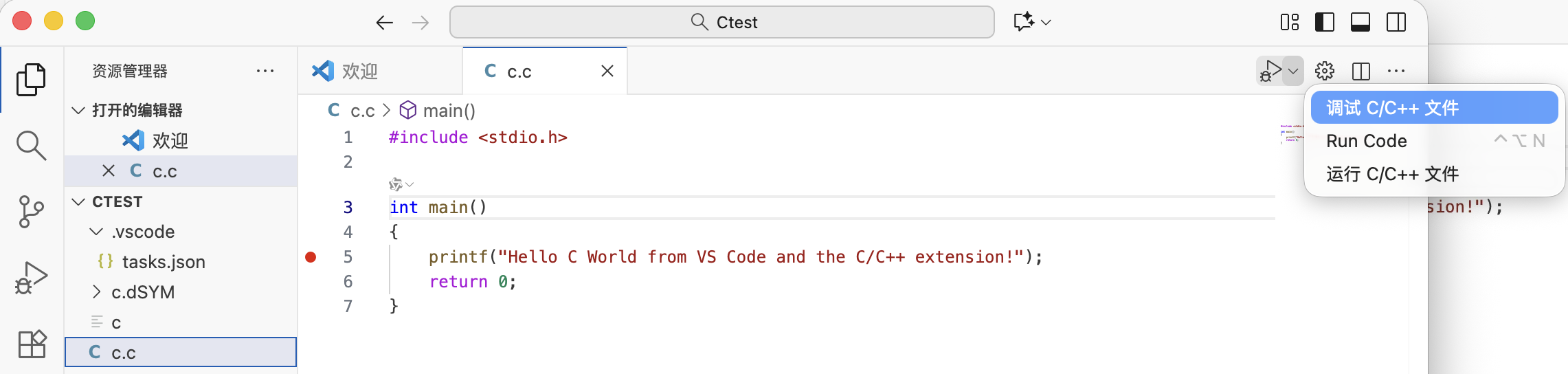Split the editor to the right
Image resolution: width=1568 pixels, height=374 pixels.
[1360, 71]
